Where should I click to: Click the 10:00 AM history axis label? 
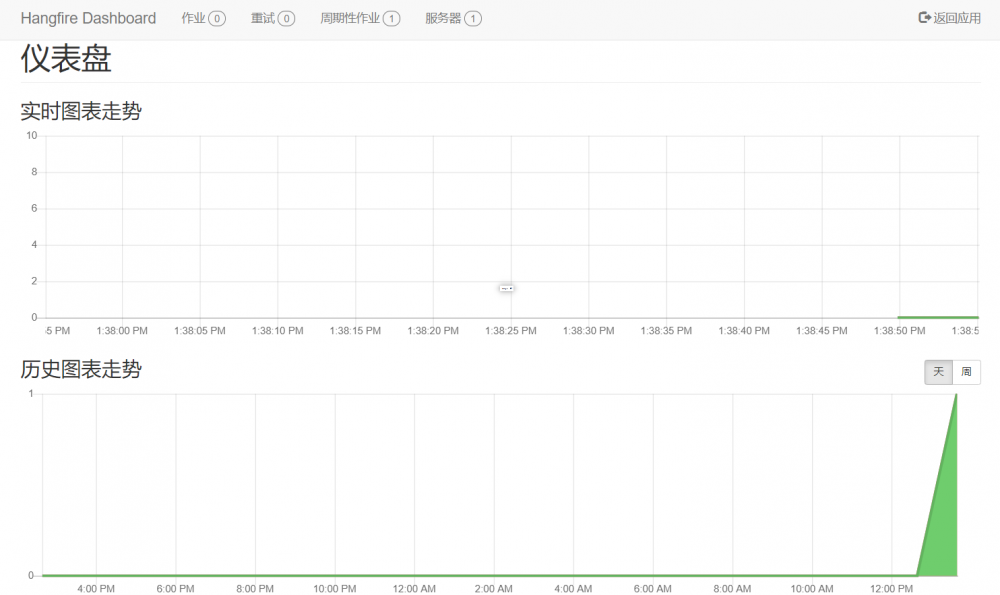click(x=812, y=589)
